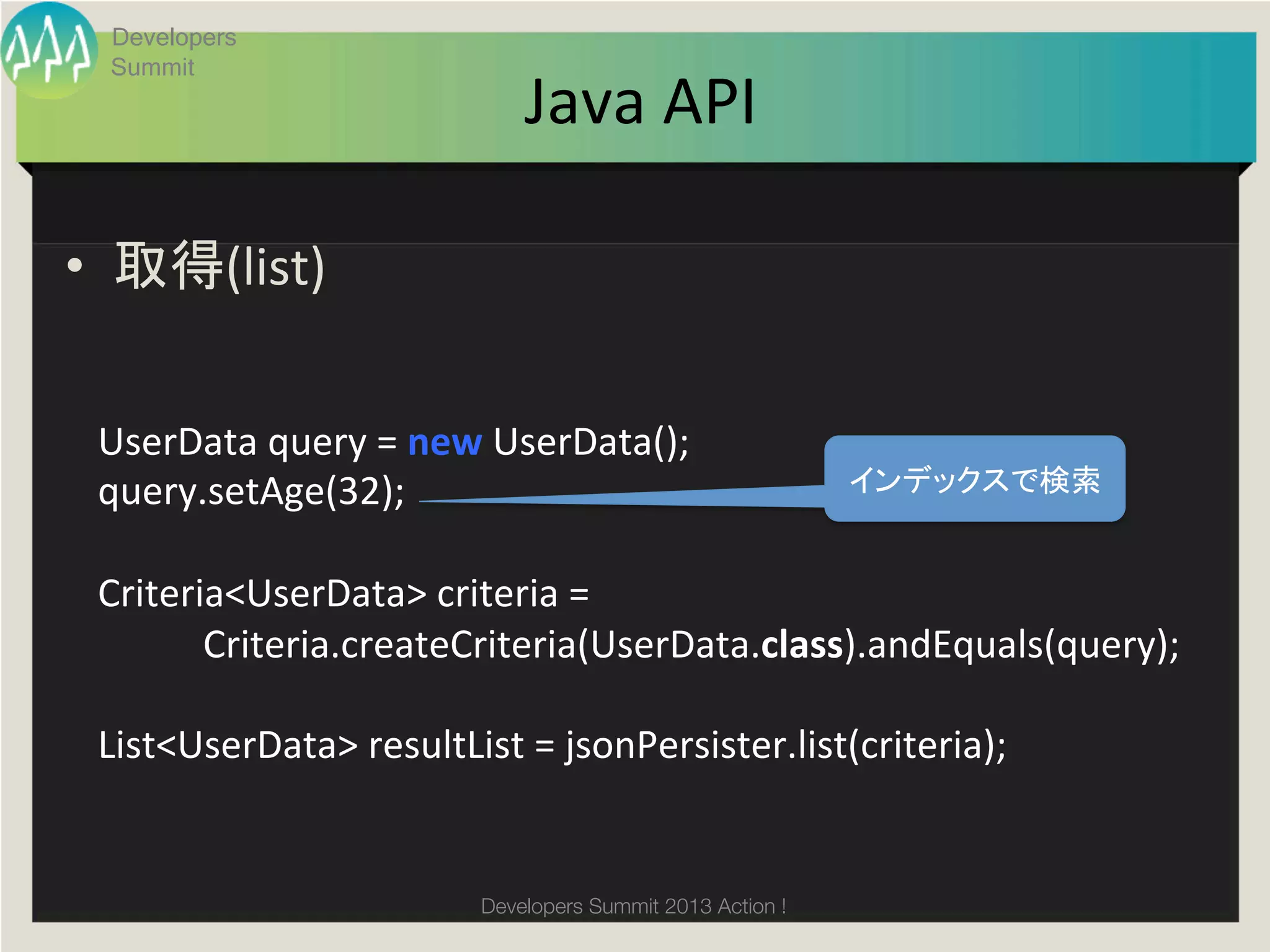Click the 'Java API' slide title

pyautogui.click(x=639, y=101)
